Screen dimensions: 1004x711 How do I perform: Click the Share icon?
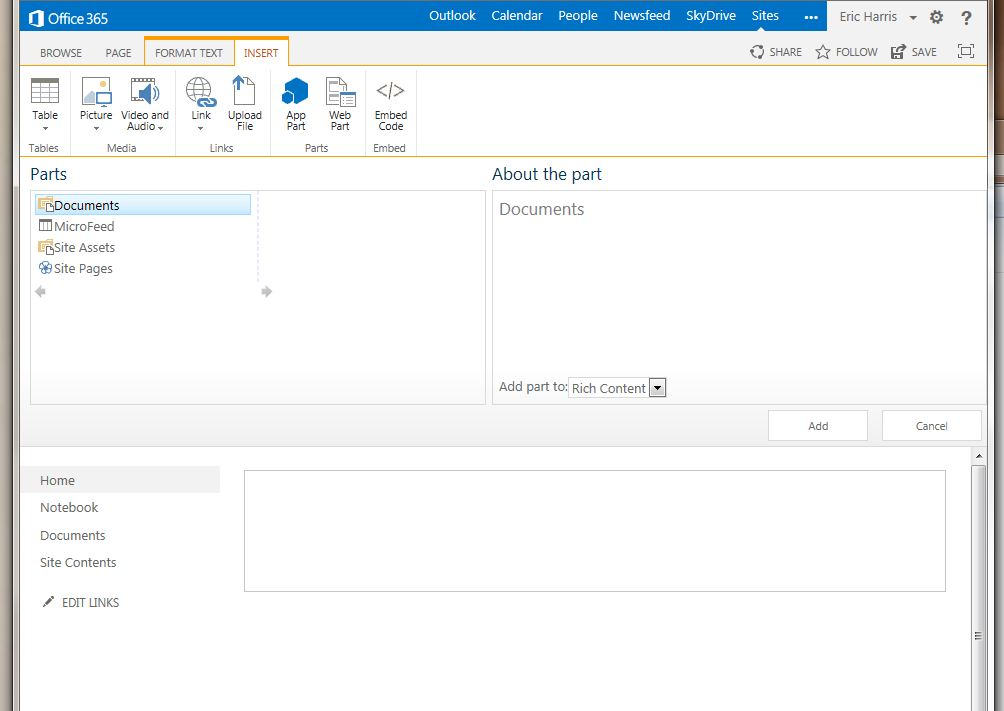coord(757,52)
